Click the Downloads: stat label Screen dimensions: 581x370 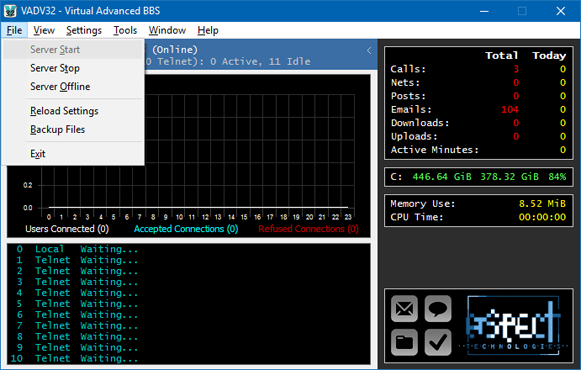point(420,123)
